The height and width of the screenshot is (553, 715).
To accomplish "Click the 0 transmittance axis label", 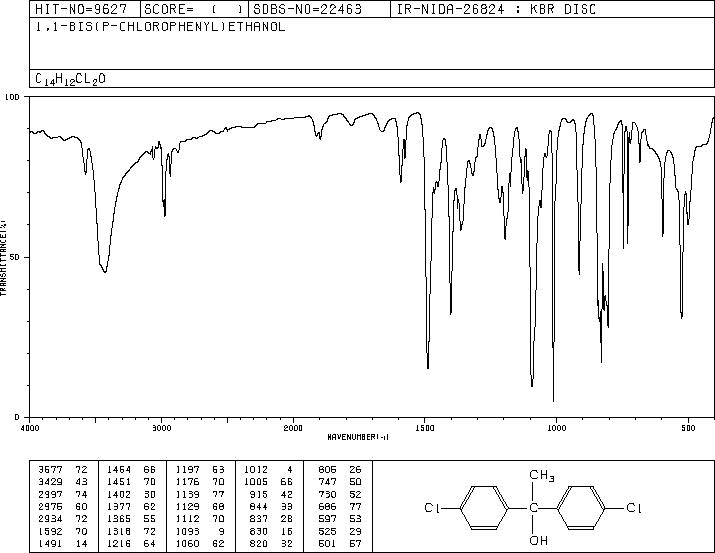I will point(17,418).
